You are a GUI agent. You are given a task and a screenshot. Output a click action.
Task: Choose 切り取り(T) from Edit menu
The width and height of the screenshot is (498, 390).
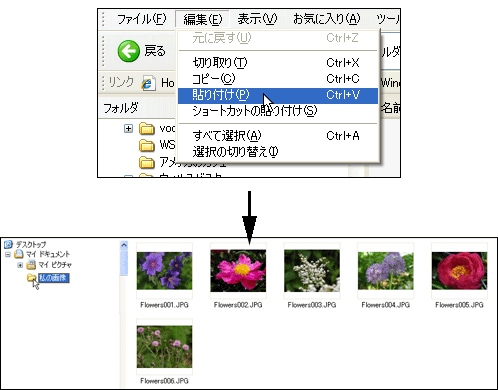tap(278, 63)
